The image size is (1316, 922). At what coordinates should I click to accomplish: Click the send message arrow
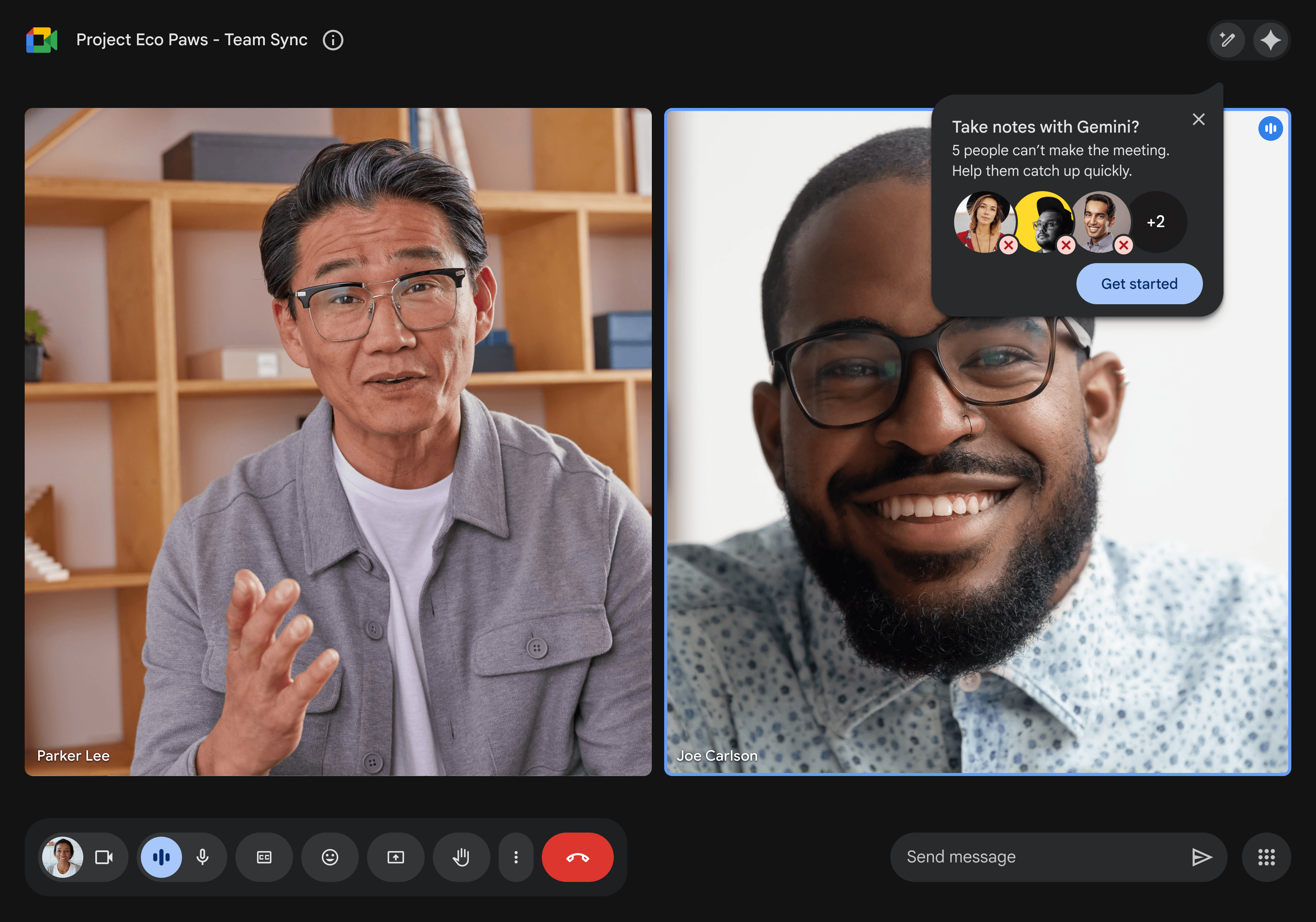pos(1202,857)
